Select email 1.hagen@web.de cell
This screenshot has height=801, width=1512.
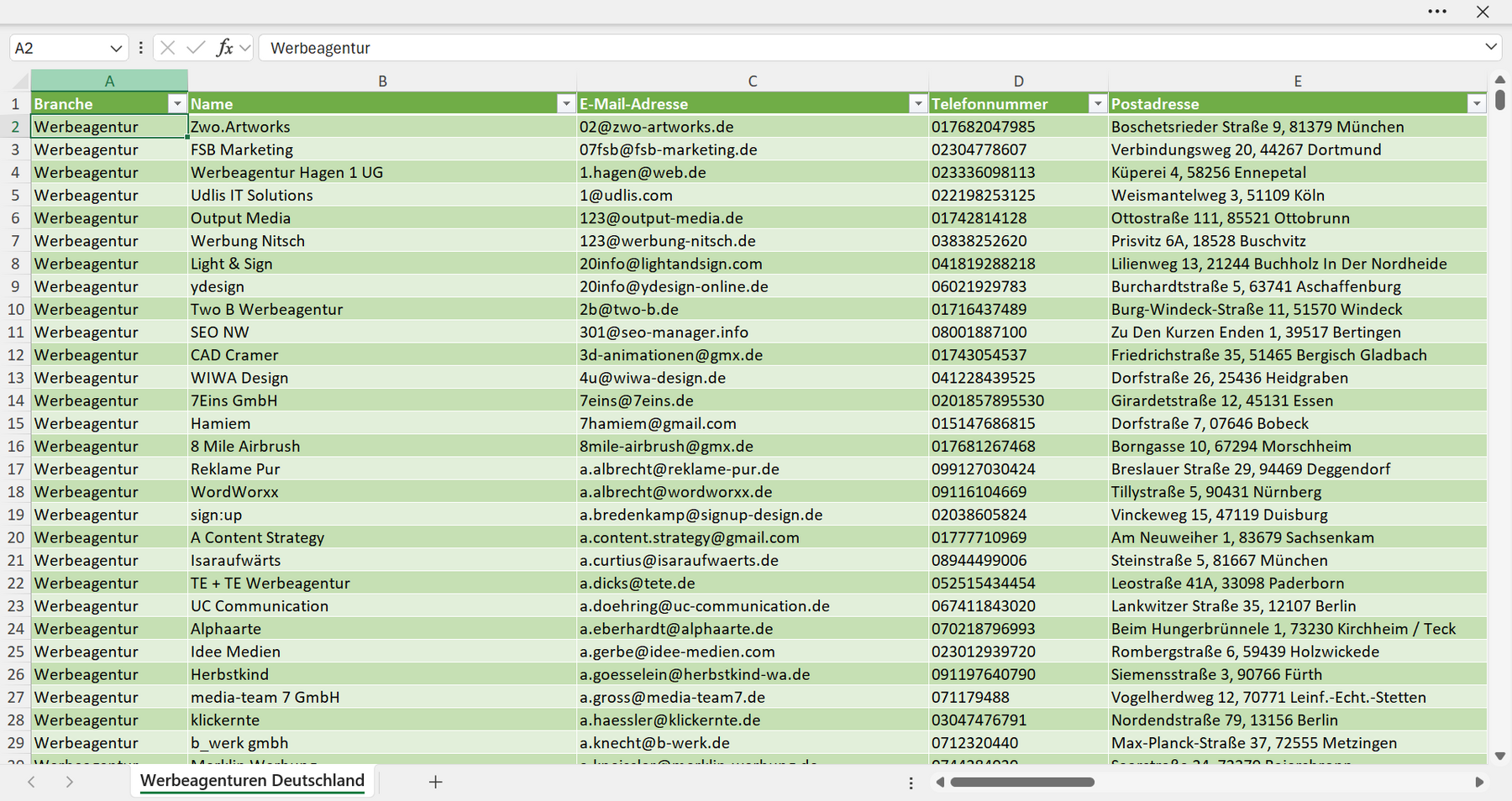(753, 172)
